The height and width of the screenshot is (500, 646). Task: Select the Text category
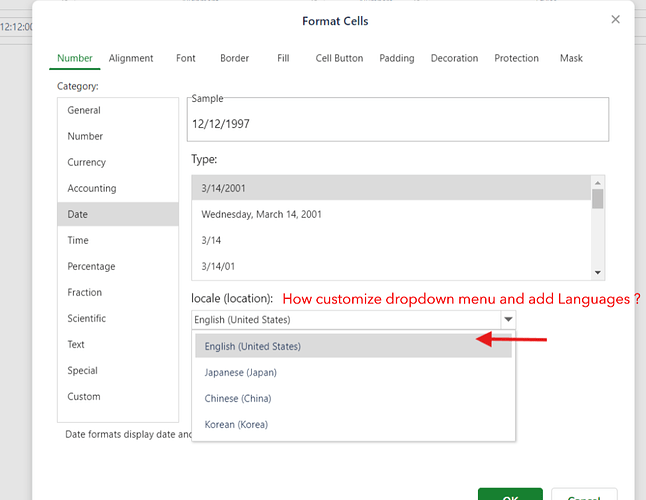(x=118, y=344)
